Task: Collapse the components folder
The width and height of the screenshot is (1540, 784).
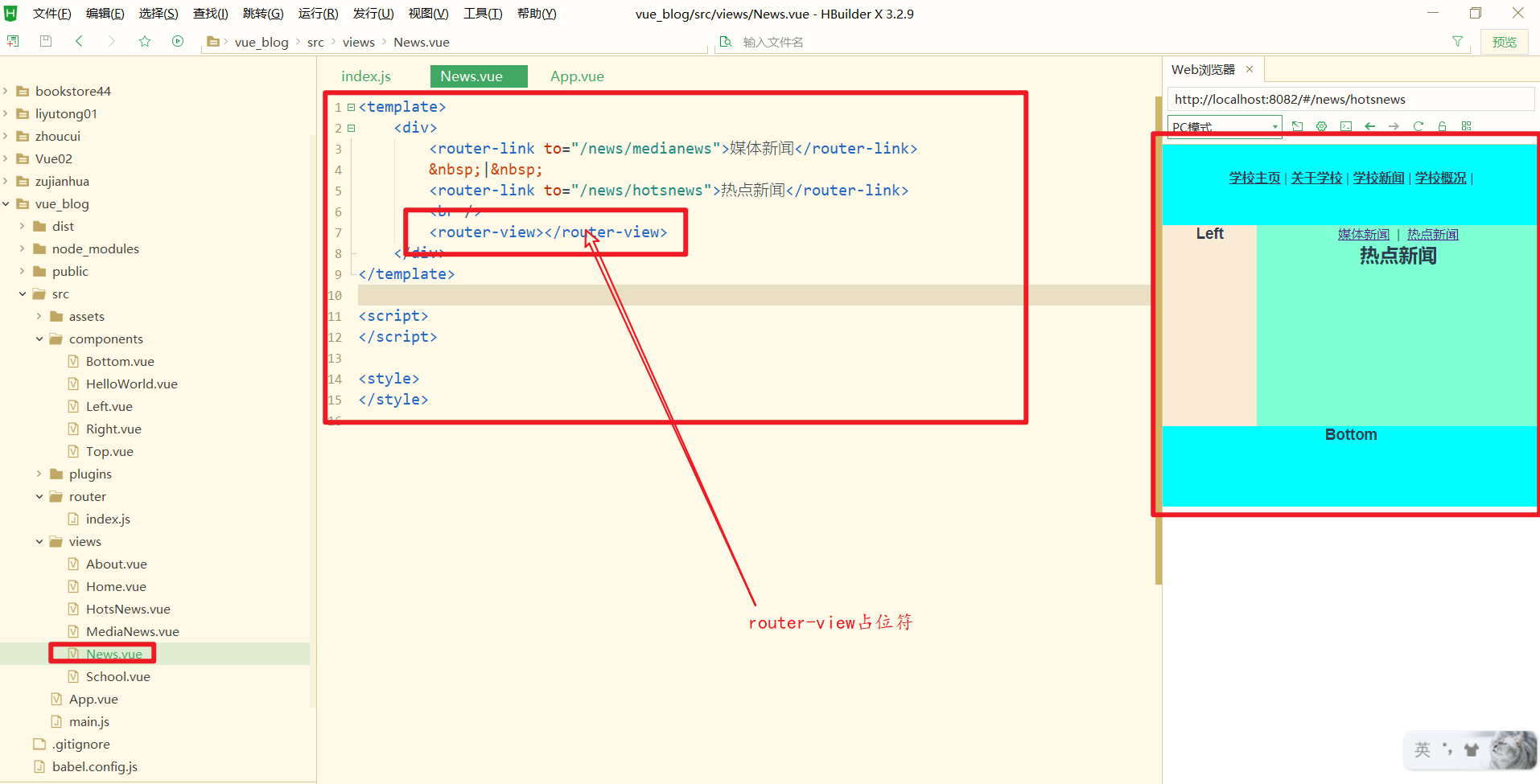Action: coord(39,339)
